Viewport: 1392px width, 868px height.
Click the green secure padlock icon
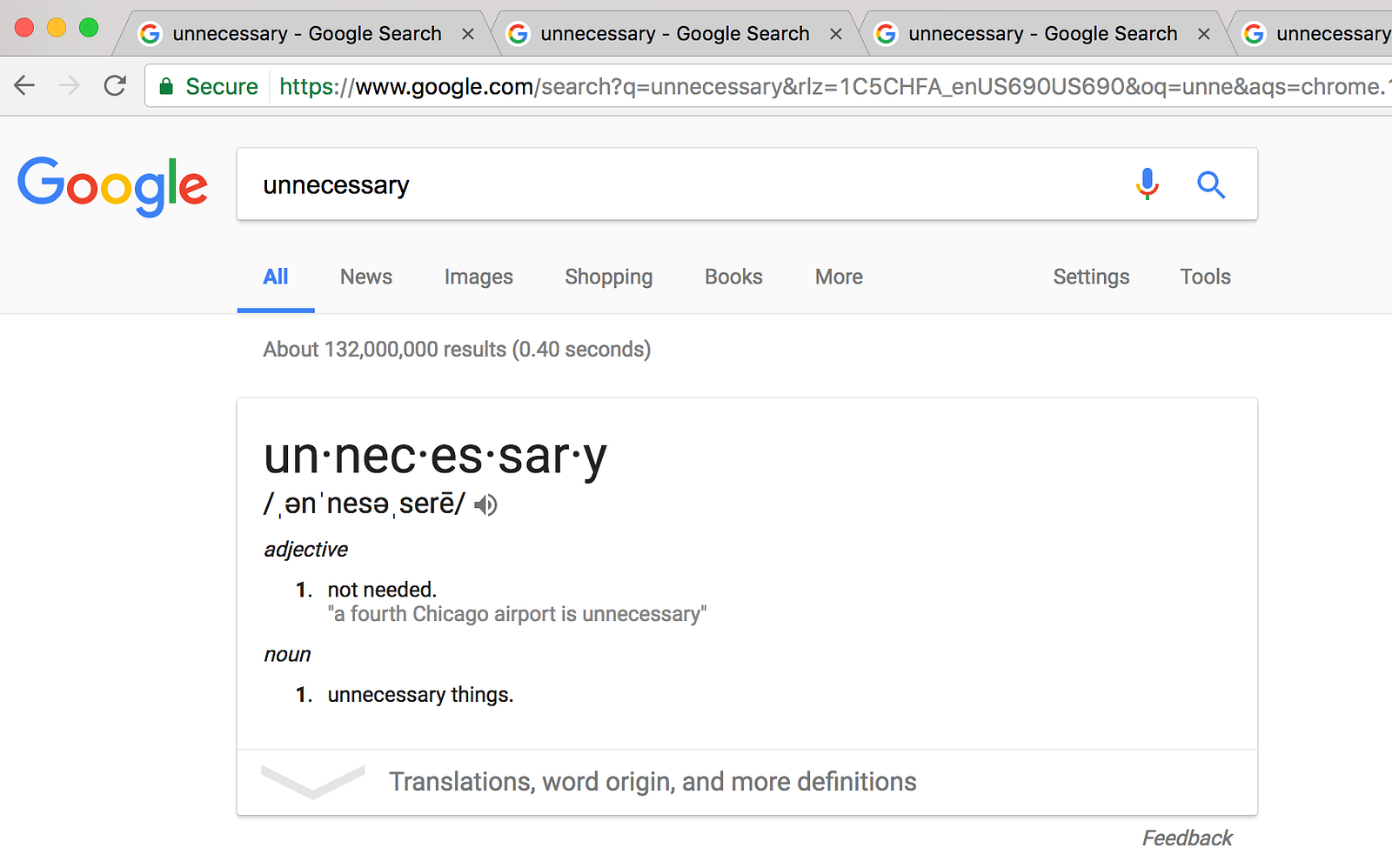(166, 86)
